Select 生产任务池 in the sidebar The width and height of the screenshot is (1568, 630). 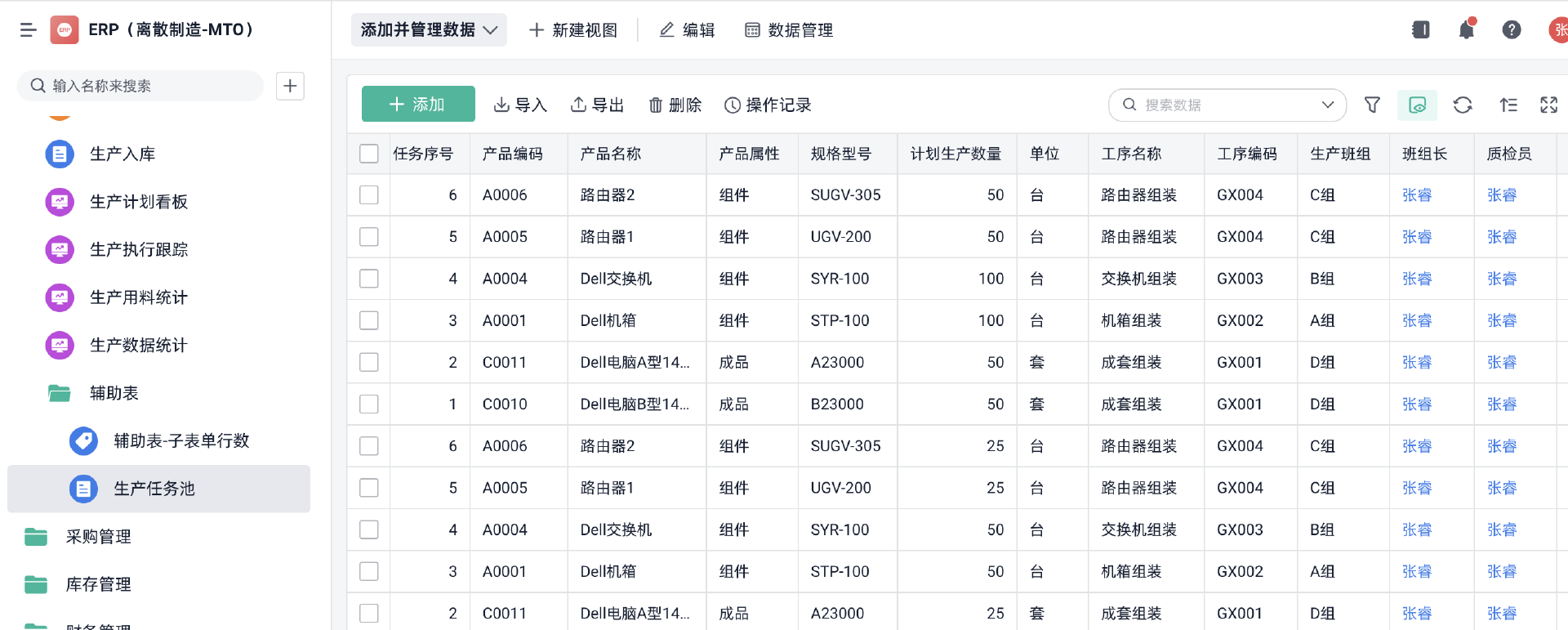pos(158,489)
